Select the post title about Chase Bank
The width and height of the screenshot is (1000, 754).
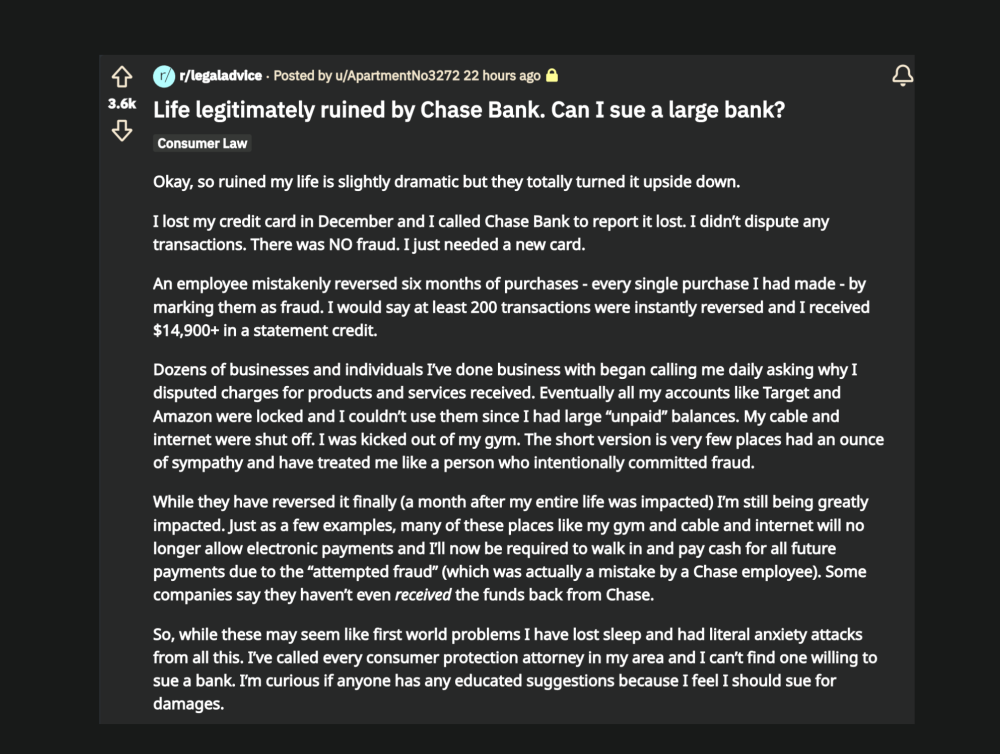[470, 110]
